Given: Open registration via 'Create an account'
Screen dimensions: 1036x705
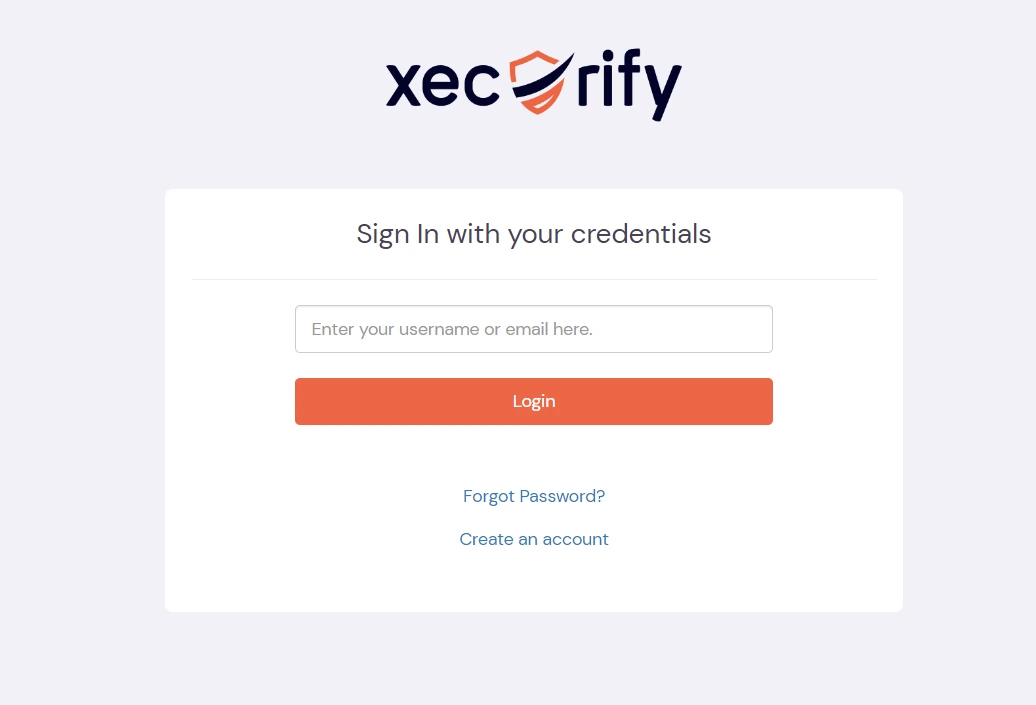Looking at the screenshot, I should pos(534,539).
